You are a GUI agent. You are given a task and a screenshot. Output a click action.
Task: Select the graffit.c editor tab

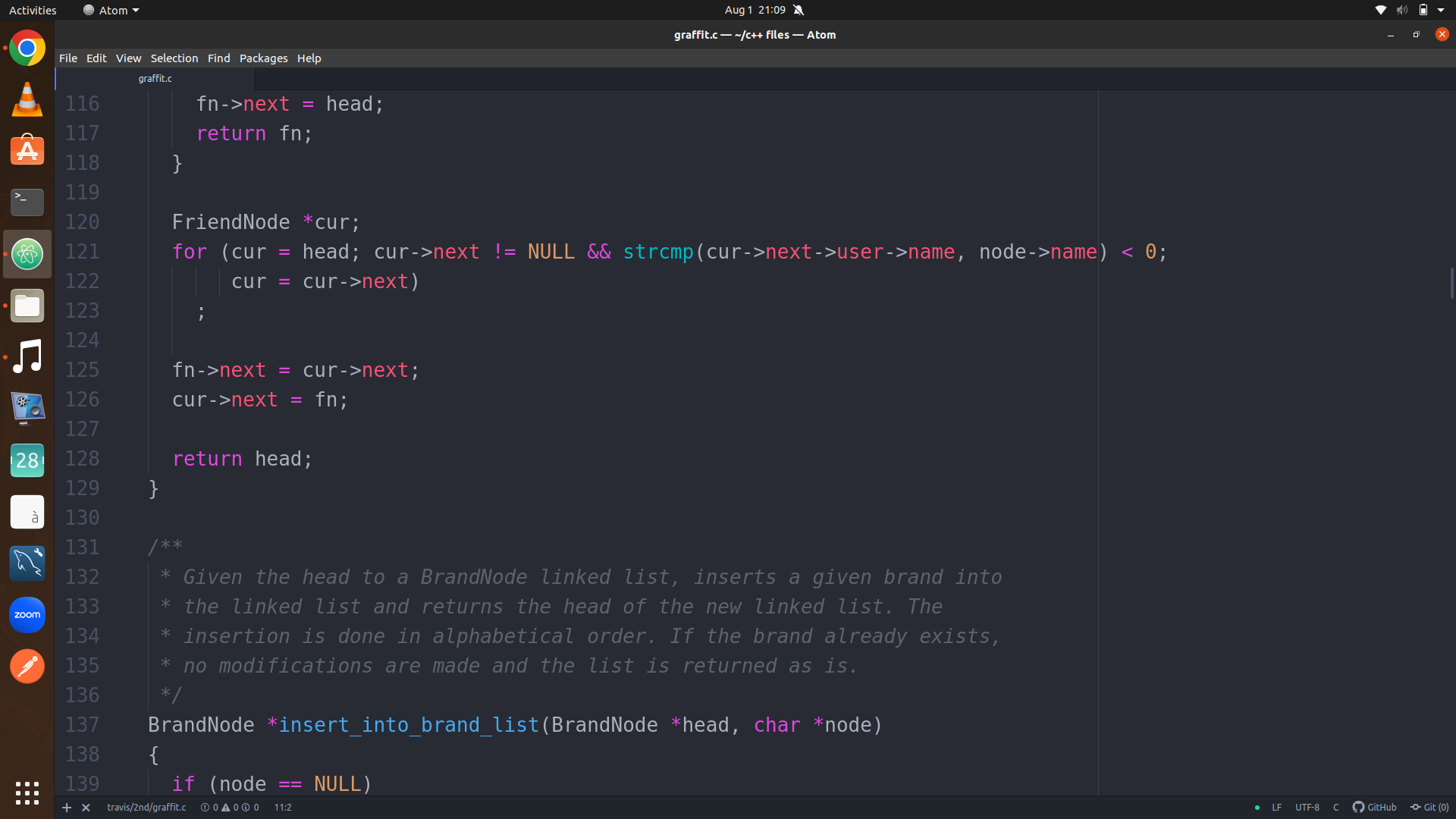[155, 79]
